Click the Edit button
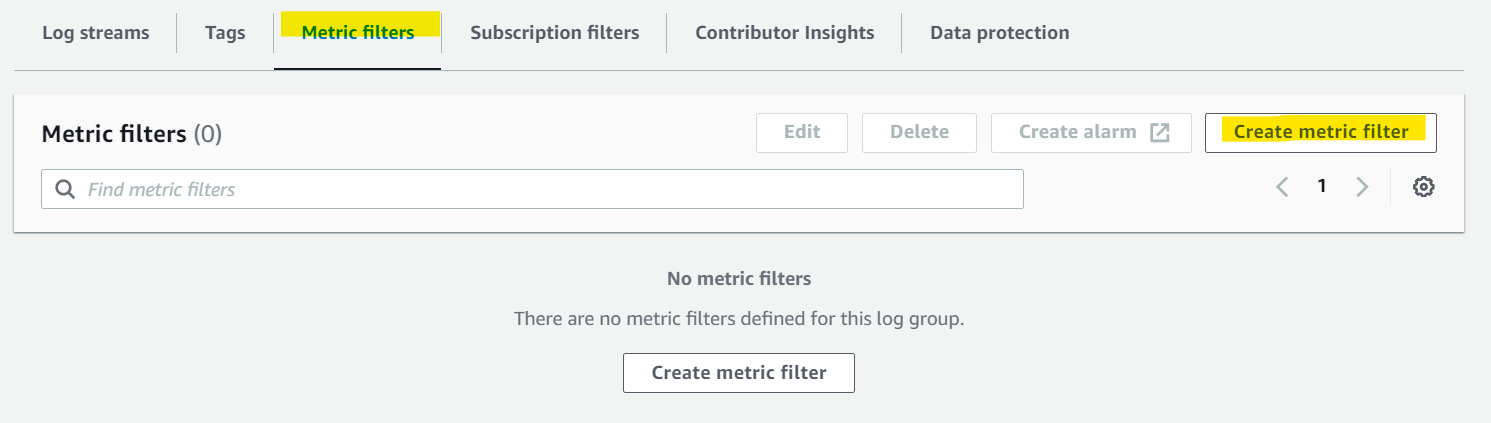This screenshot has height=423, width=1491. [x=802, y=132]
